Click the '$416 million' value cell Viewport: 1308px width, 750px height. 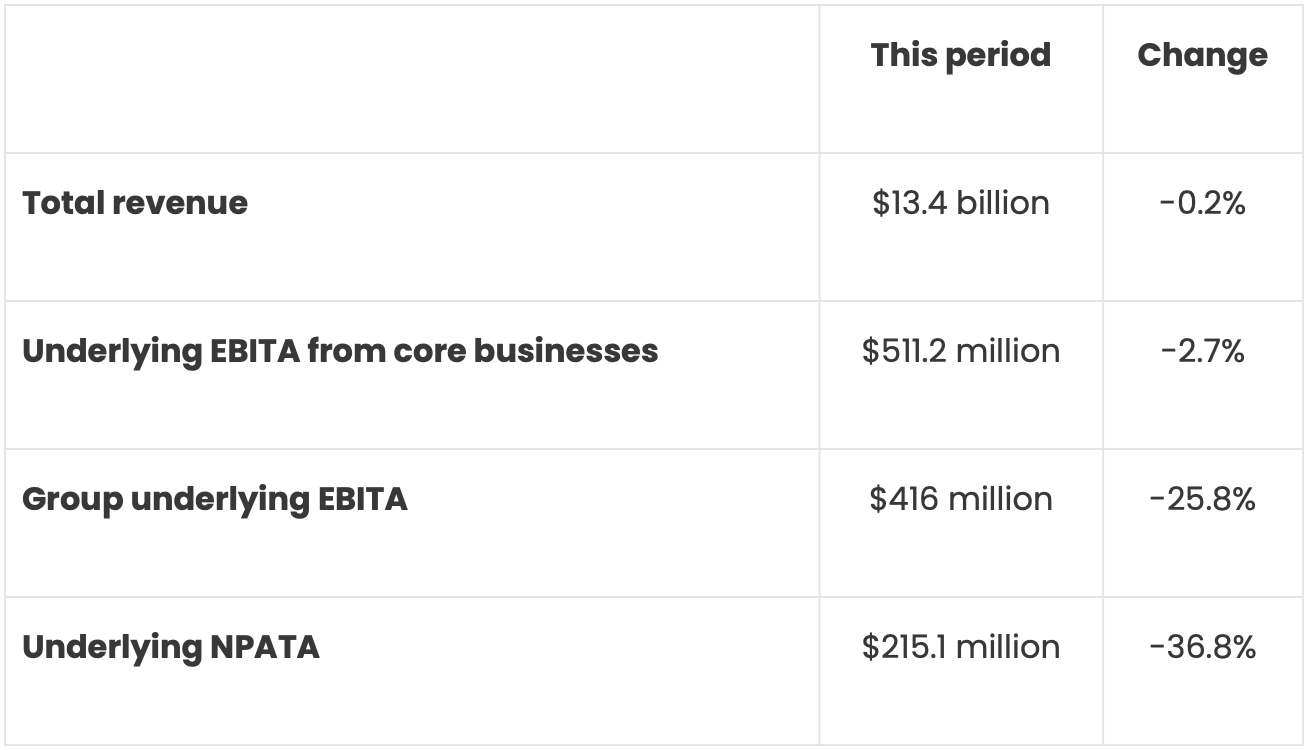point(960,499)
